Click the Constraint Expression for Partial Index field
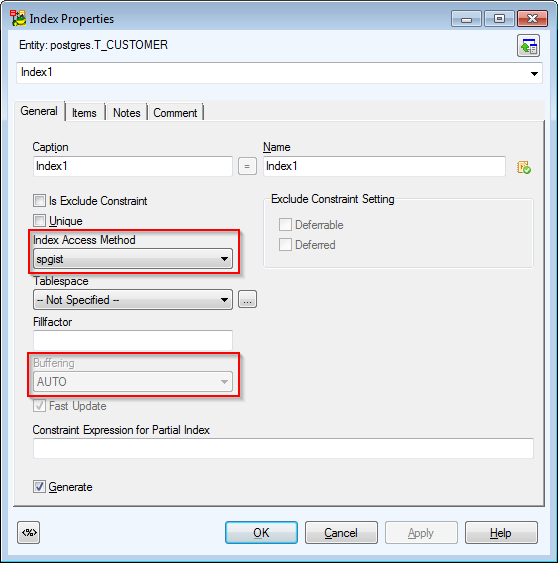558x563 pixels. point(283,448)
